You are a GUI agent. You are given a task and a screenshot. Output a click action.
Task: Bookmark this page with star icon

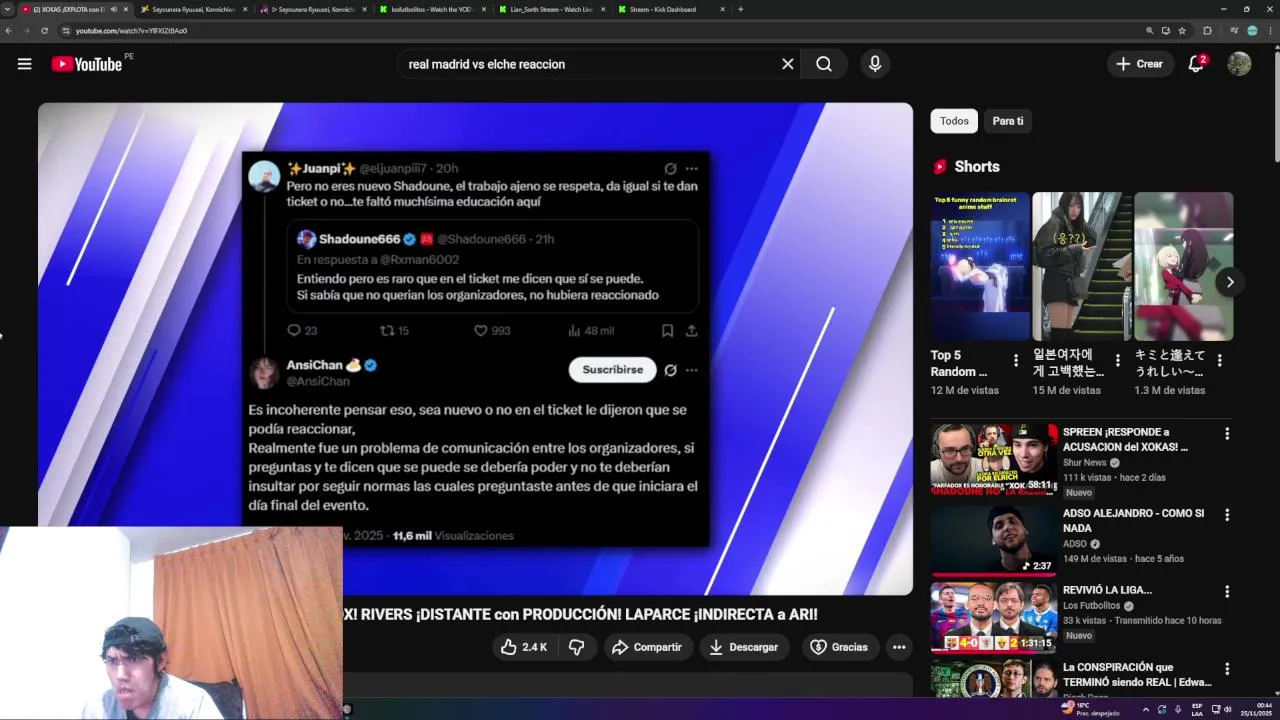pos(1182,31)
